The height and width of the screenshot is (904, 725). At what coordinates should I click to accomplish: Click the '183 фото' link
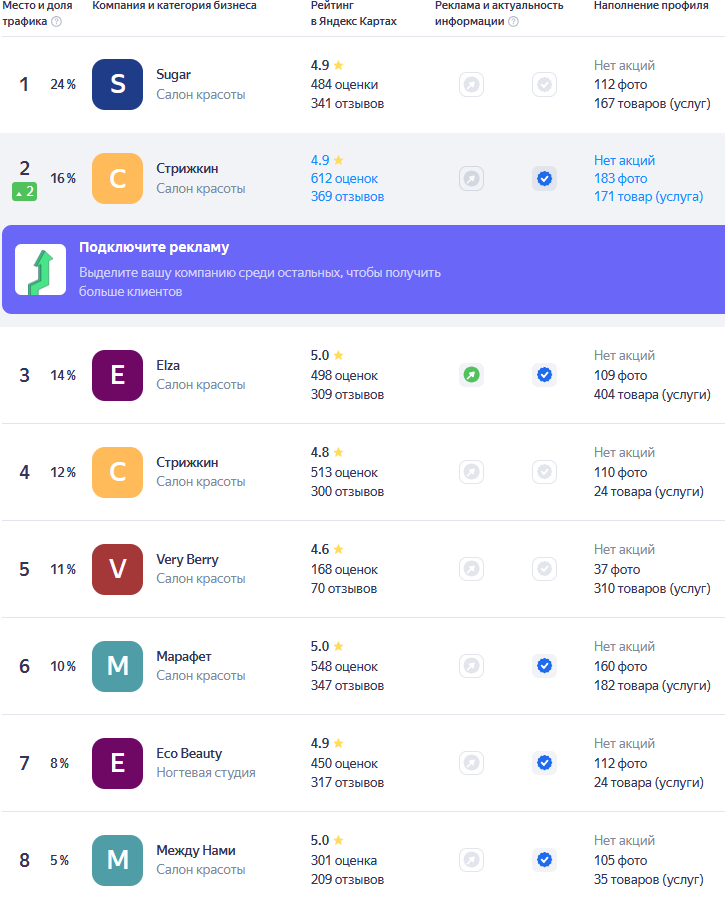(620, 179)
